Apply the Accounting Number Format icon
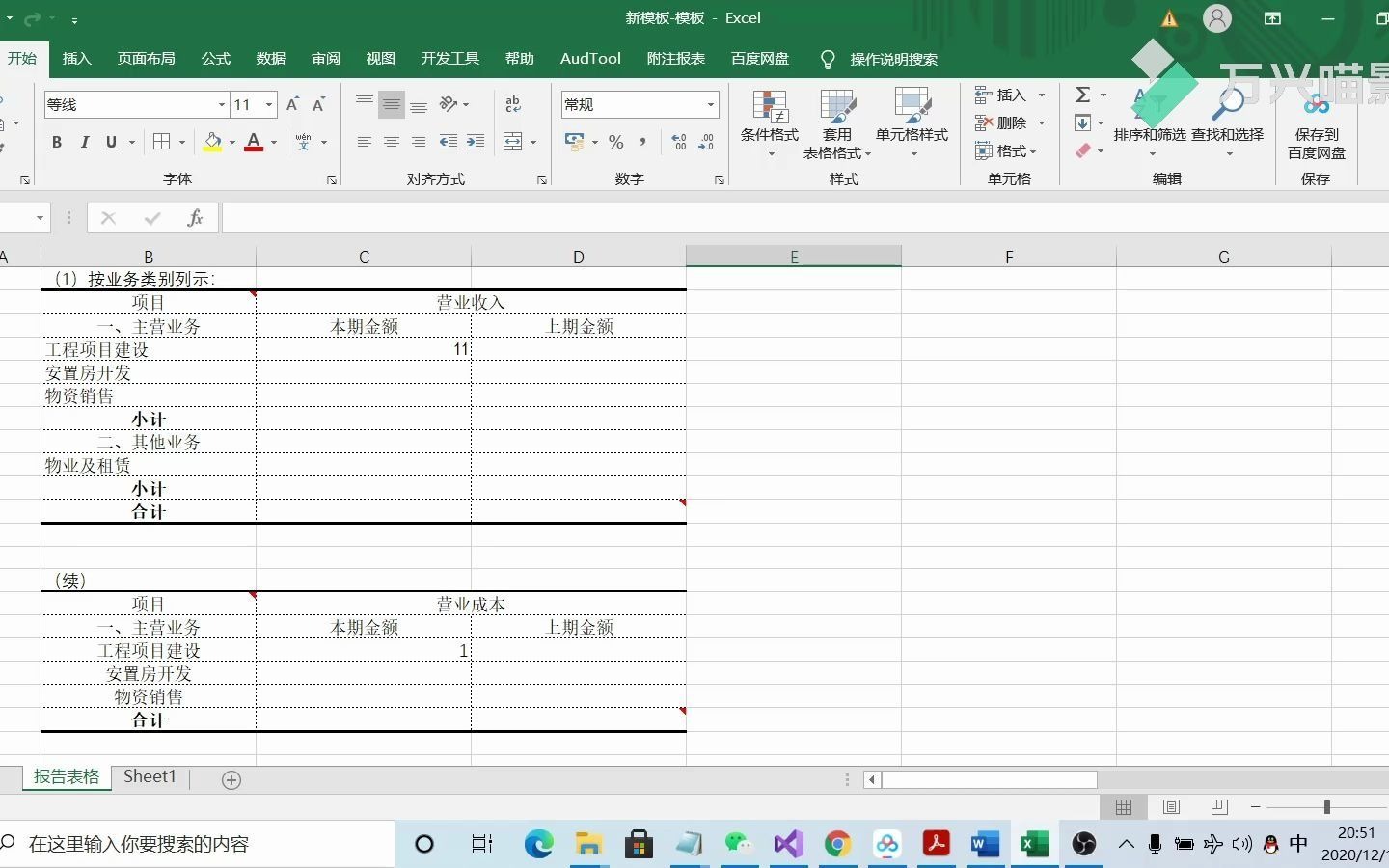 [x=575, y=142]
